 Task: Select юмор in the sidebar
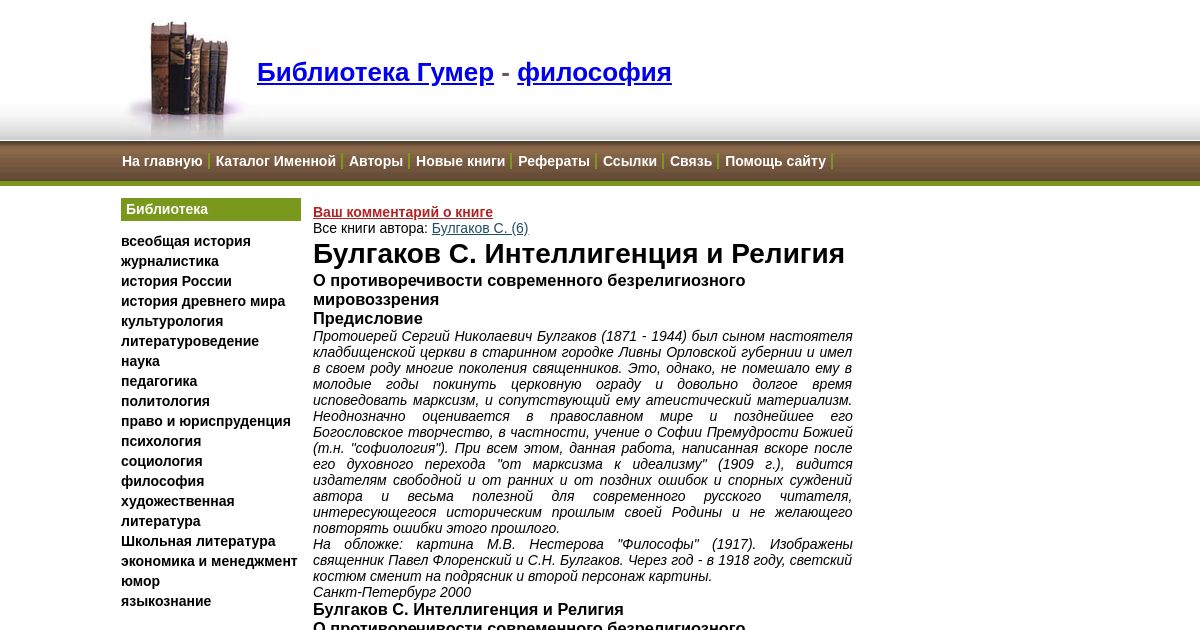tap(140, 581)
